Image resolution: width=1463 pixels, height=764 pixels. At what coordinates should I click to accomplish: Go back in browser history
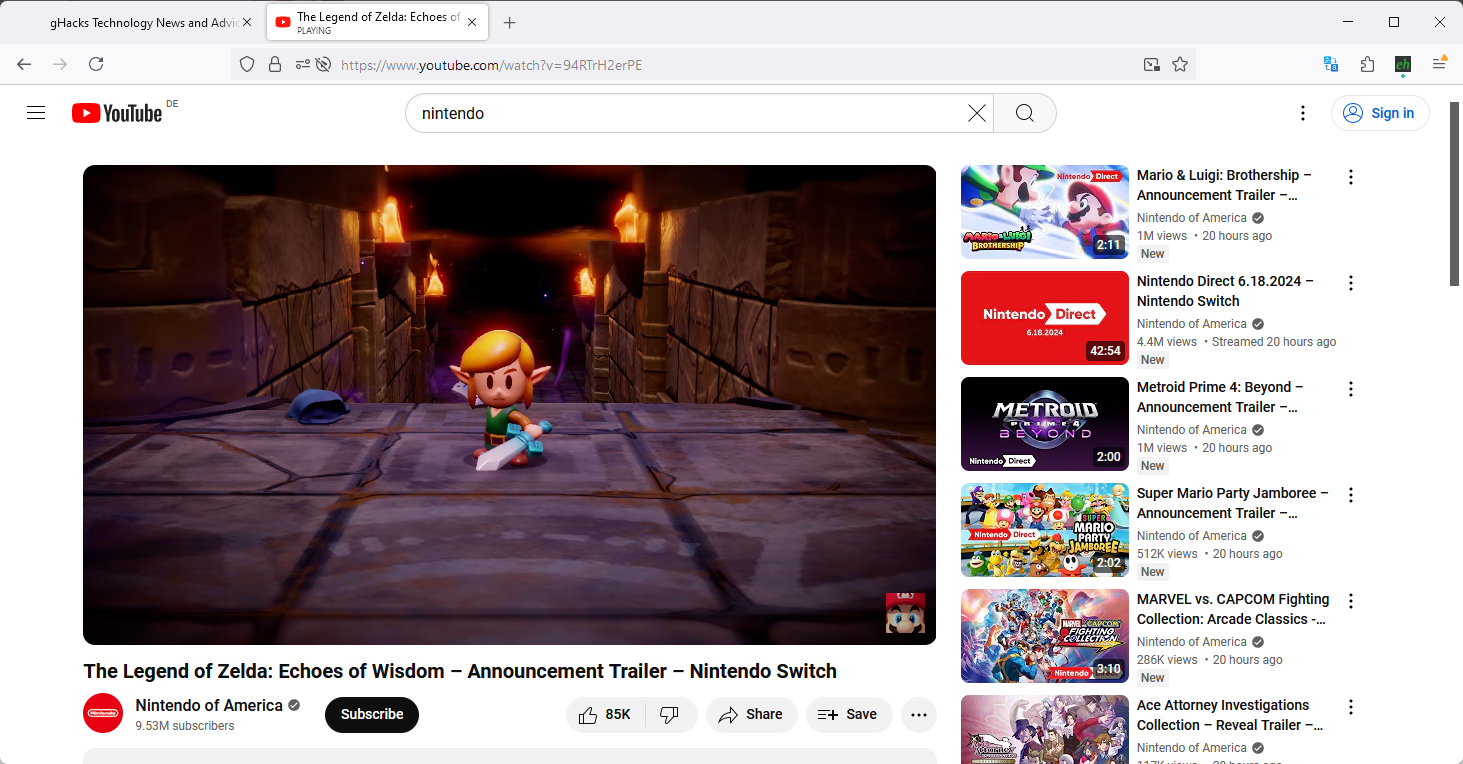pos(24,64)
